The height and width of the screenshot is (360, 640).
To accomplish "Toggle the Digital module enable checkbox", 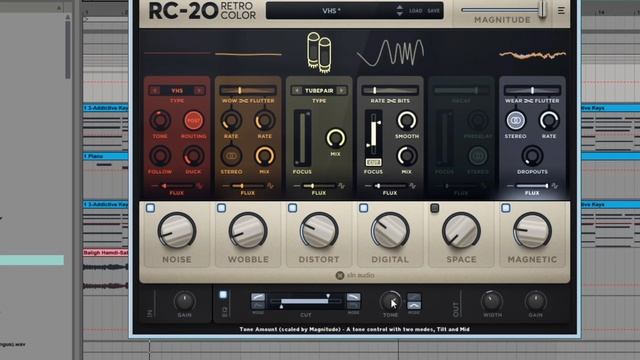I will 363,208.
